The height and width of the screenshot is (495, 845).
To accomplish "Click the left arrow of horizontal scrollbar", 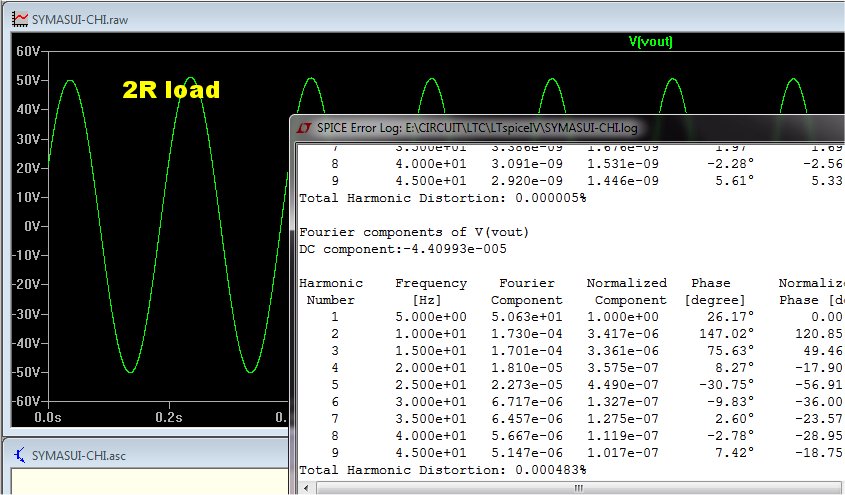I will (x=306, y=489).
